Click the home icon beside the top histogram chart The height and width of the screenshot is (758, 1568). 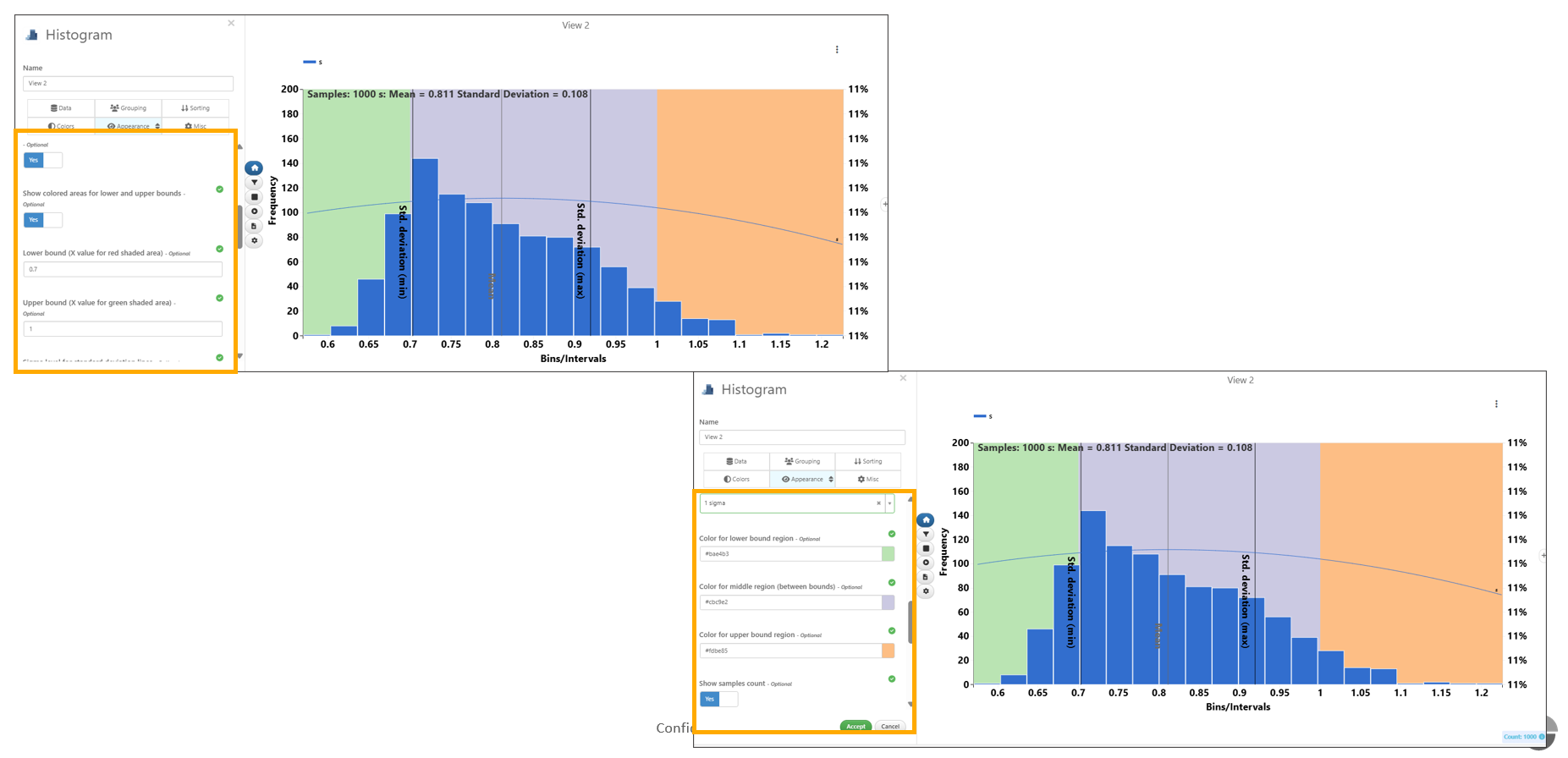pyautogui.click(x=254, y=168)
